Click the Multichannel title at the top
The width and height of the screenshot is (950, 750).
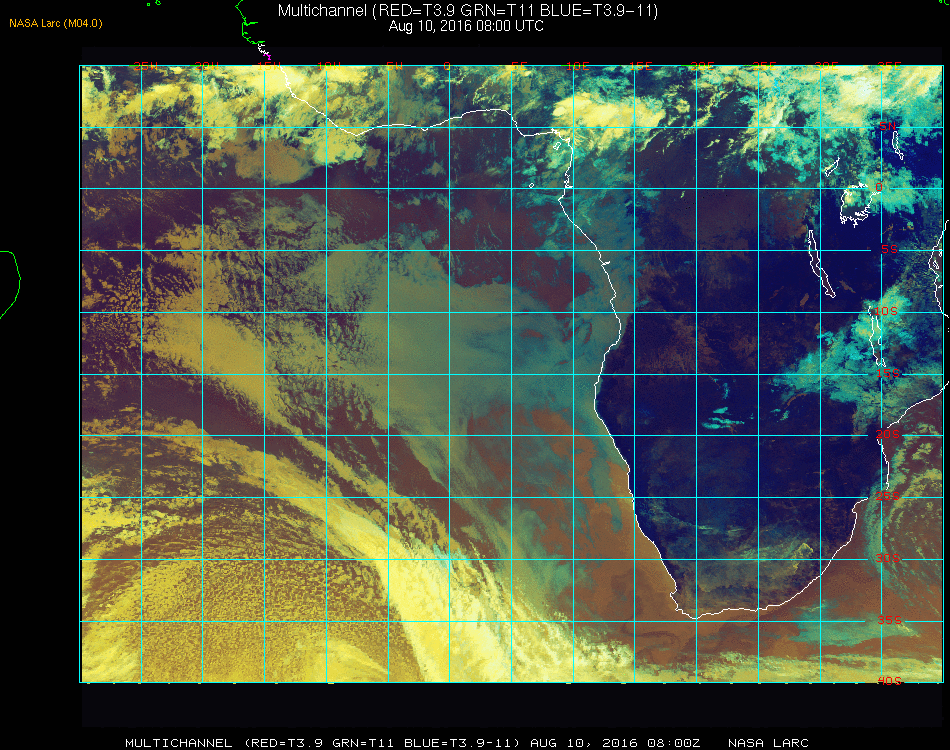pos(467,10)
